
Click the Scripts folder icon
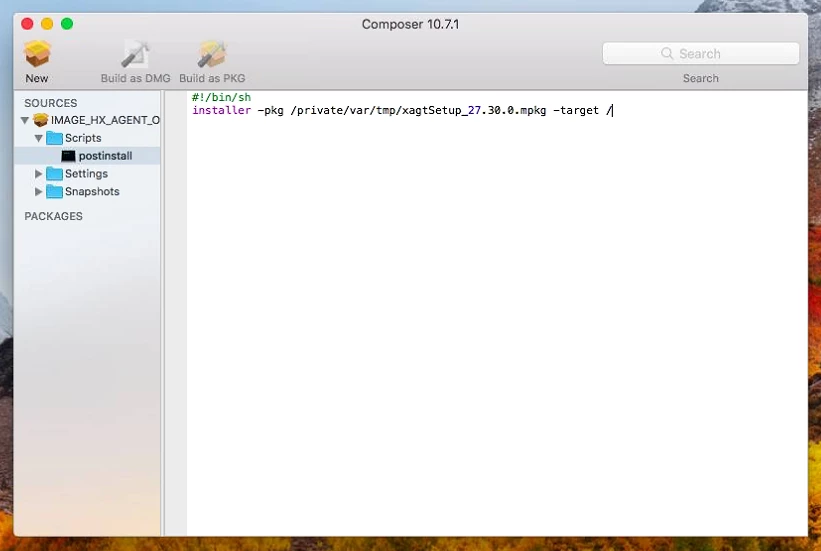pyautogui.click(x=54, y=138)
